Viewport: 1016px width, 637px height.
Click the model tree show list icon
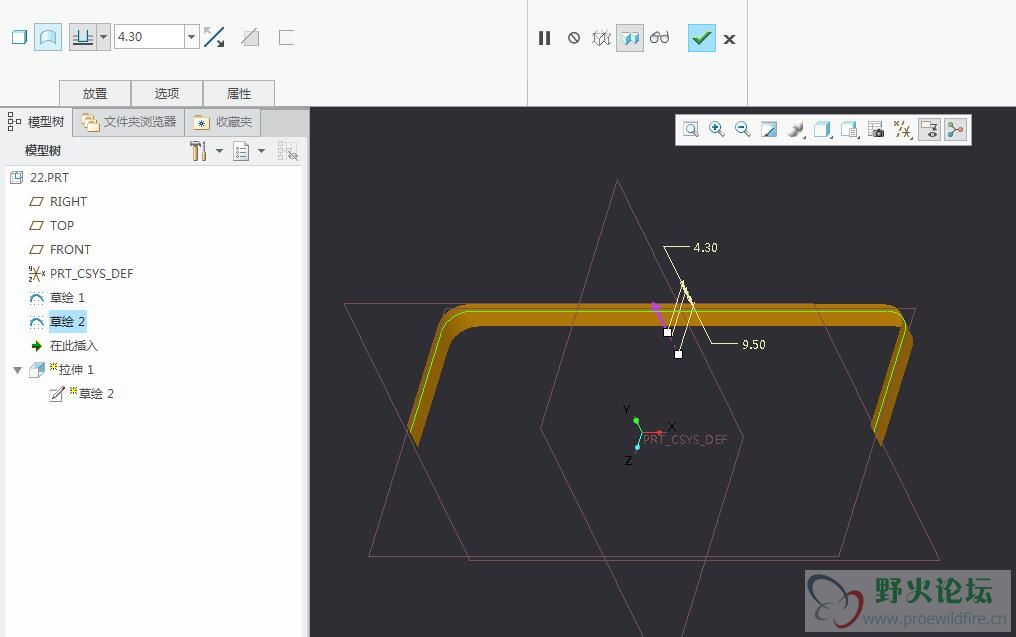click(x=241, y=151)
